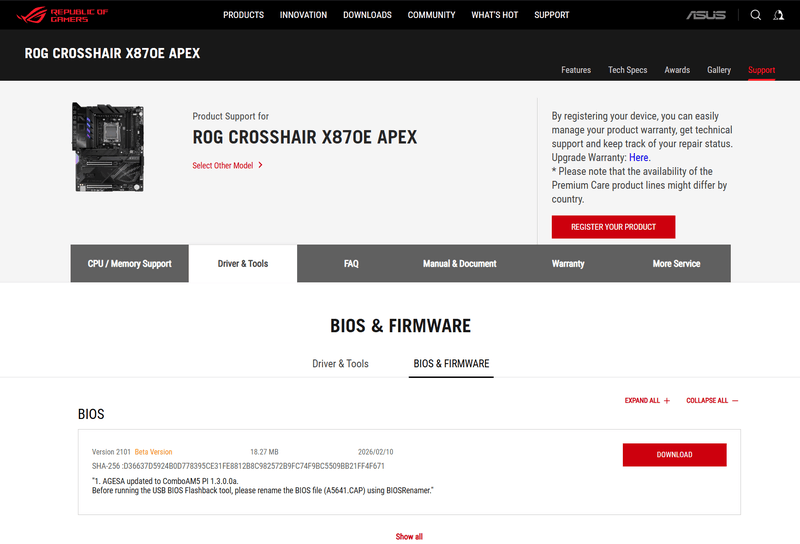800x544 pixels.
Task: Open the INNOVATION menu
Action: (303, 15)
